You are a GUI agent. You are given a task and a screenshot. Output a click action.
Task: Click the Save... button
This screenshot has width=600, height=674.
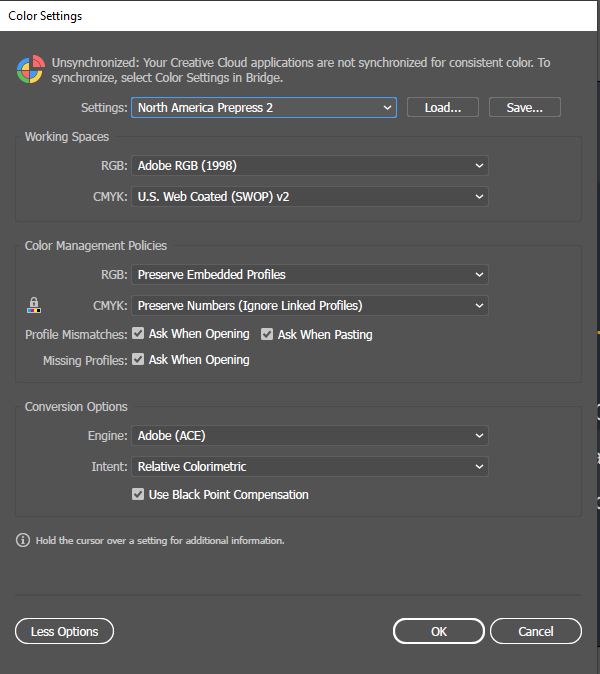point(525,107)
